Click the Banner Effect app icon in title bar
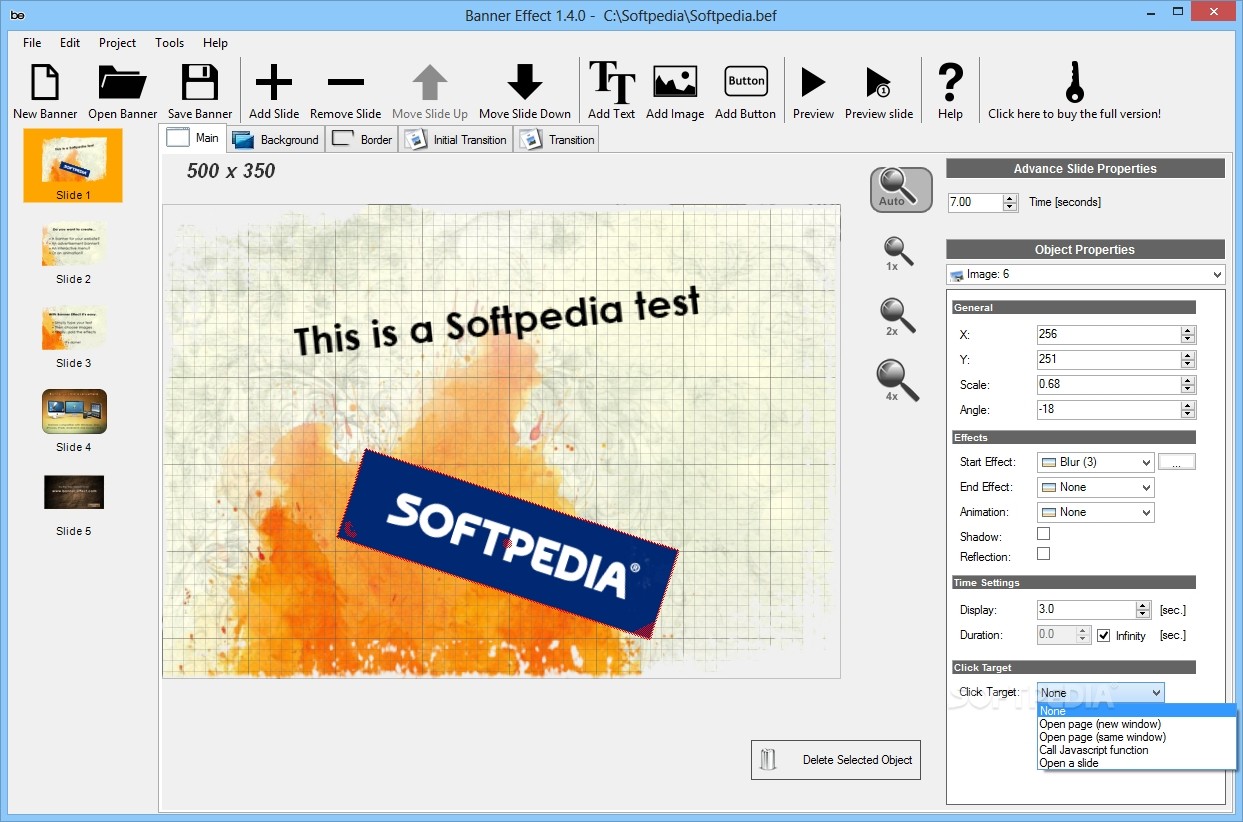The height and width of the screenshot is (822, 1243). (x=18, y=15)
